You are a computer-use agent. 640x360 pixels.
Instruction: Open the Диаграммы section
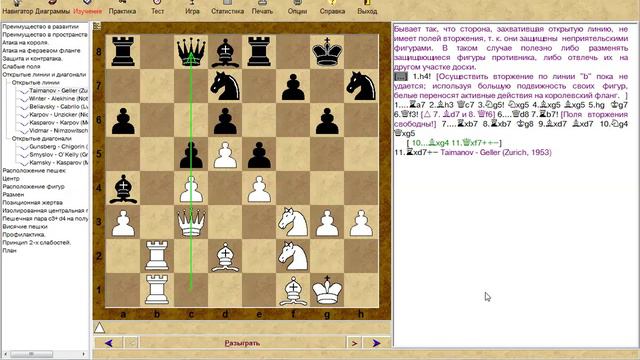click(52, 8)
